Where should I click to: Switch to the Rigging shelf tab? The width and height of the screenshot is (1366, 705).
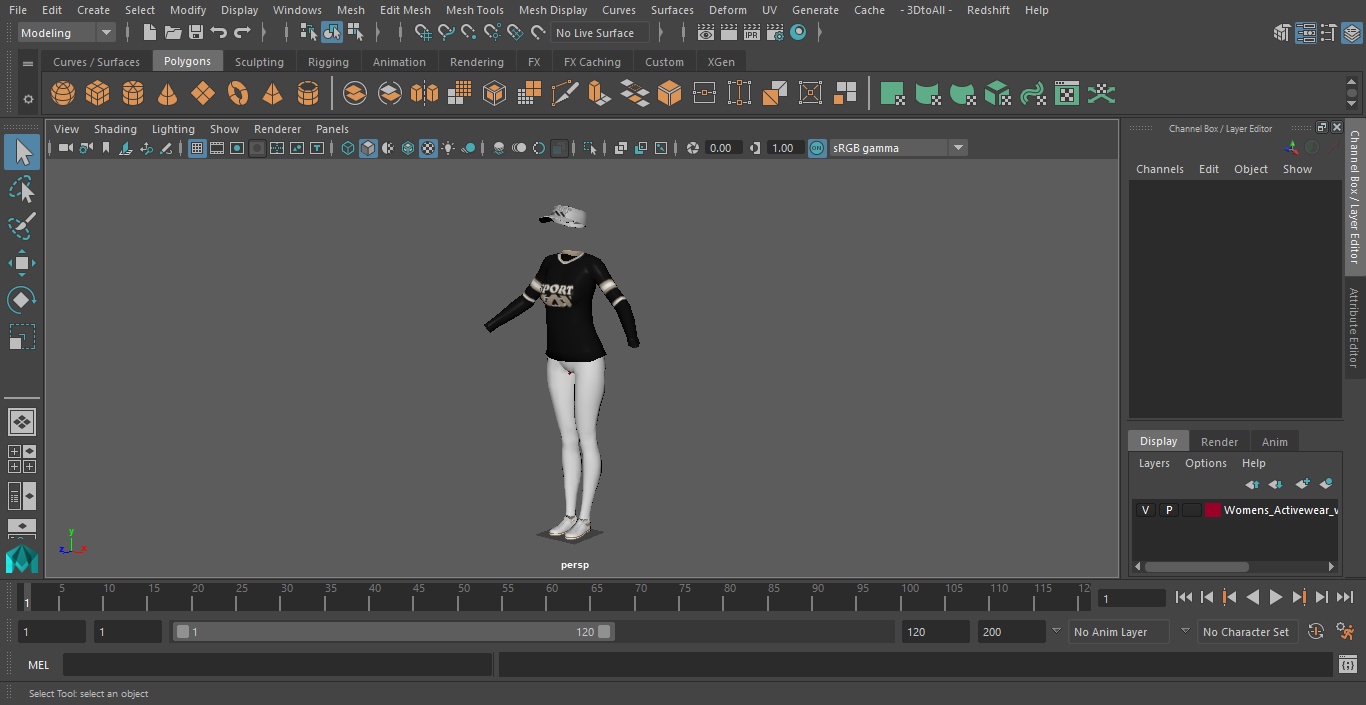[328, 62]
